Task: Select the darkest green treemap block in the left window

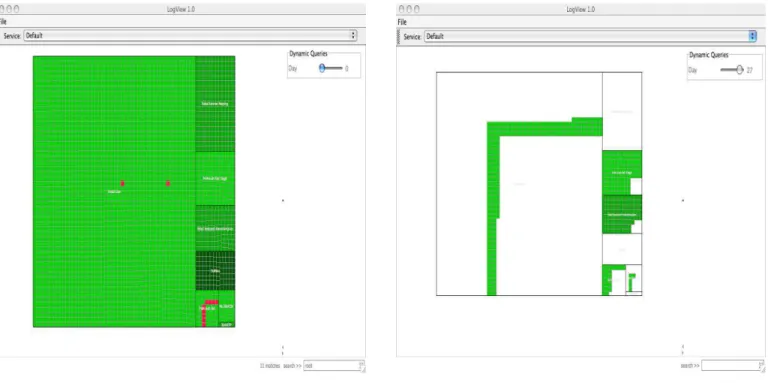Action: pos(215,270)
